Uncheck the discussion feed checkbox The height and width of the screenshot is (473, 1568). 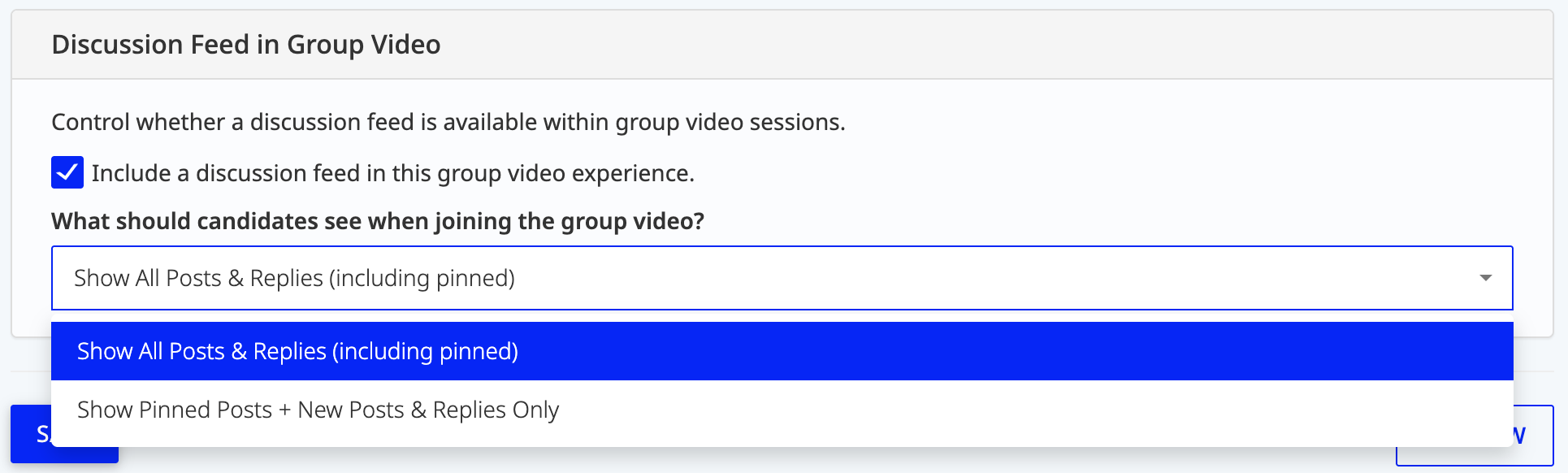pyautogui.click(x=67, y=172)
